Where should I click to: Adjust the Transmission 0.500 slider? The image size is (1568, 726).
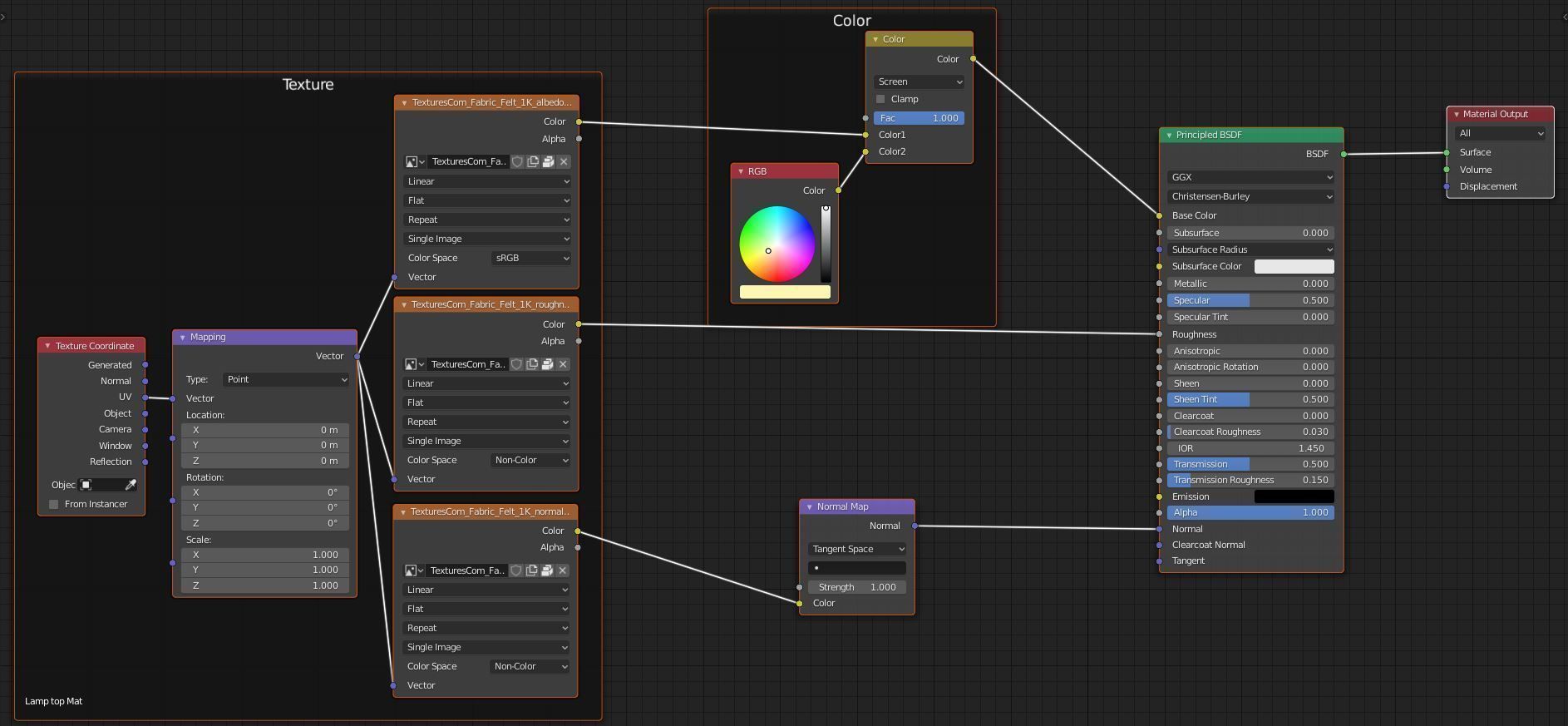coord(1250,464)
